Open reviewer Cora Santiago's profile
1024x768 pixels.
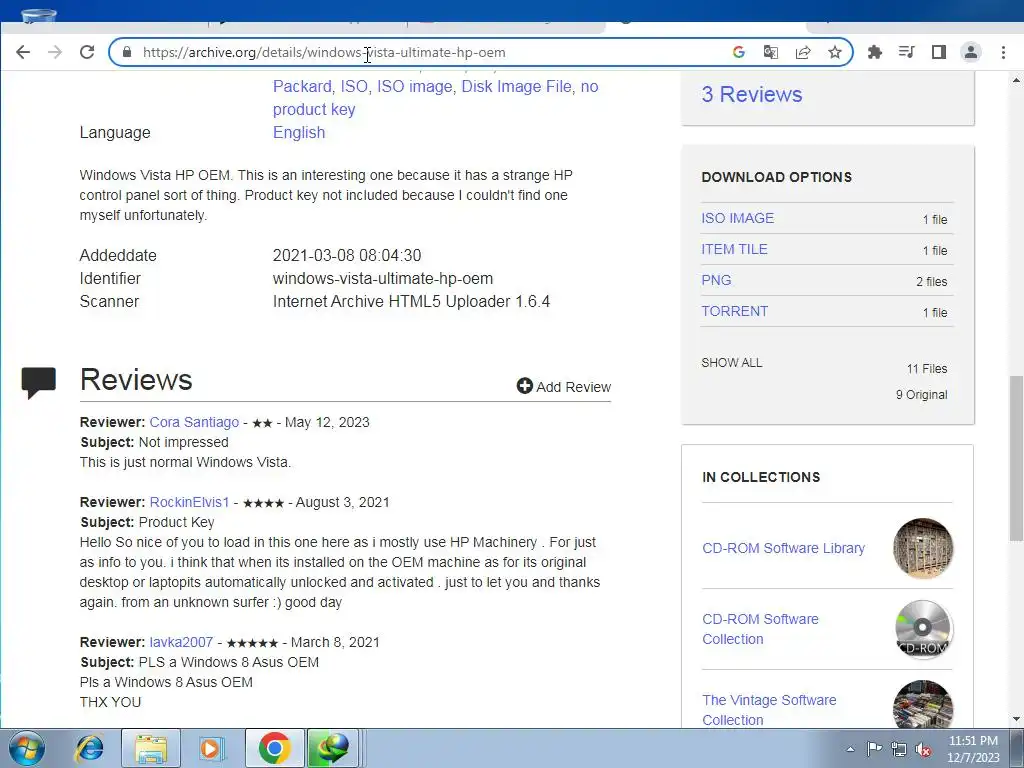pos(194,422)
